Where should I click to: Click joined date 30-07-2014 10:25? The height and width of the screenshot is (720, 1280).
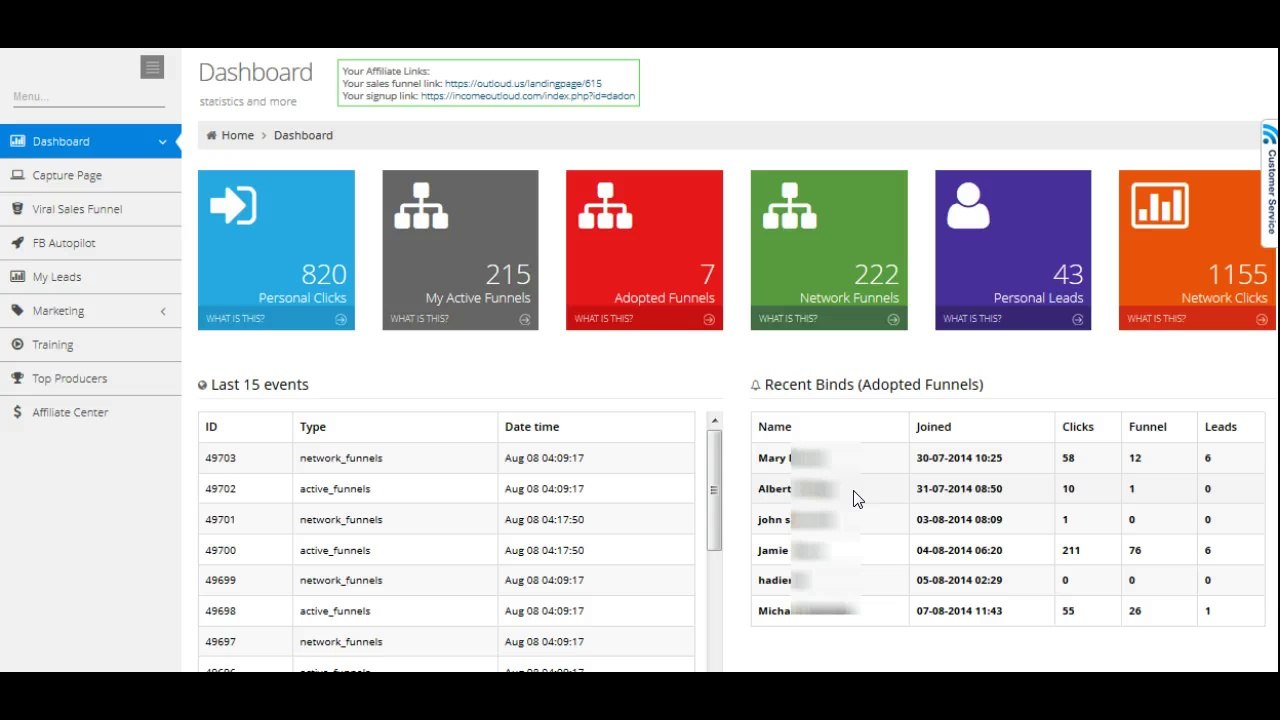(959, 458)
